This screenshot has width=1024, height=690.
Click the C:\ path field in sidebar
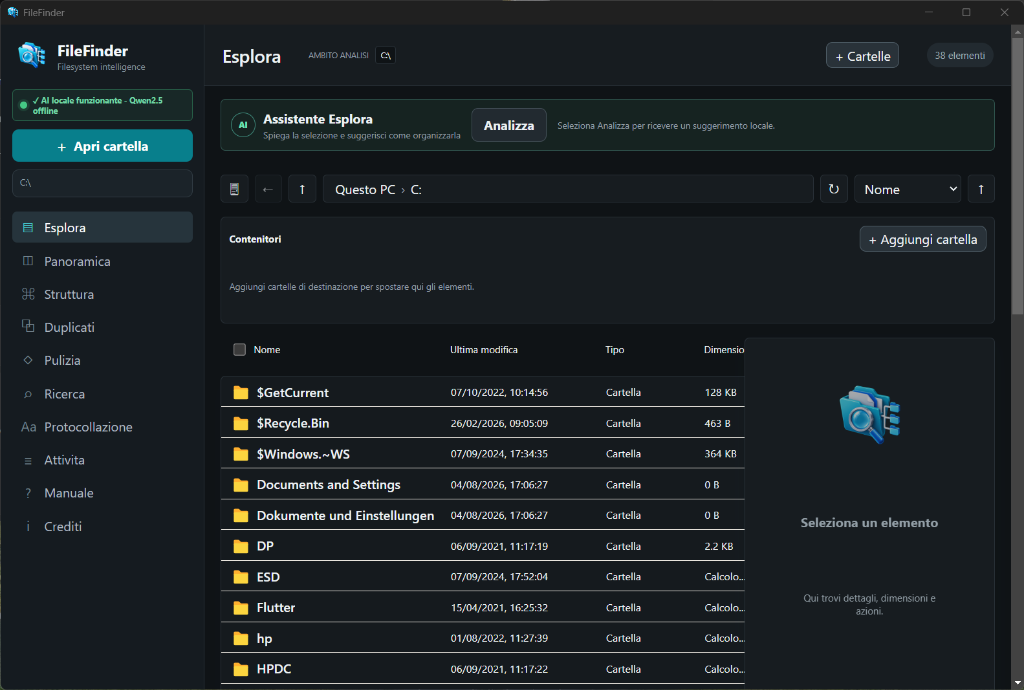pyautogui.click(x=103, y=183)
